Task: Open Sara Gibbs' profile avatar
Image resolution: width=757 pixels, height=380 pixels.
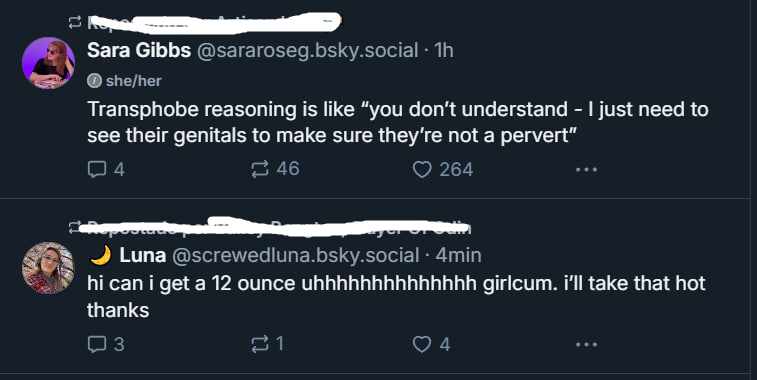Action: point(48,63)
